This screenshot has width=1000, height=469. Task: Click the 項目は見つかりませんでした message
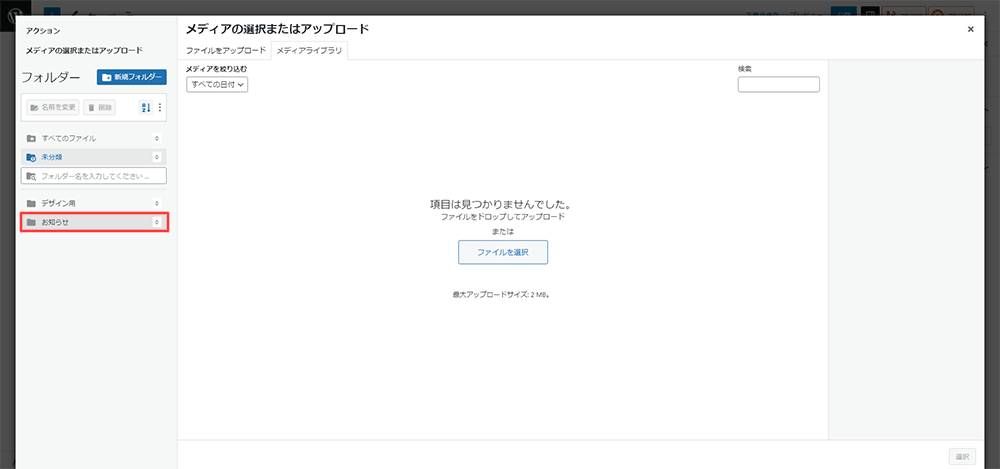[500, 205]
